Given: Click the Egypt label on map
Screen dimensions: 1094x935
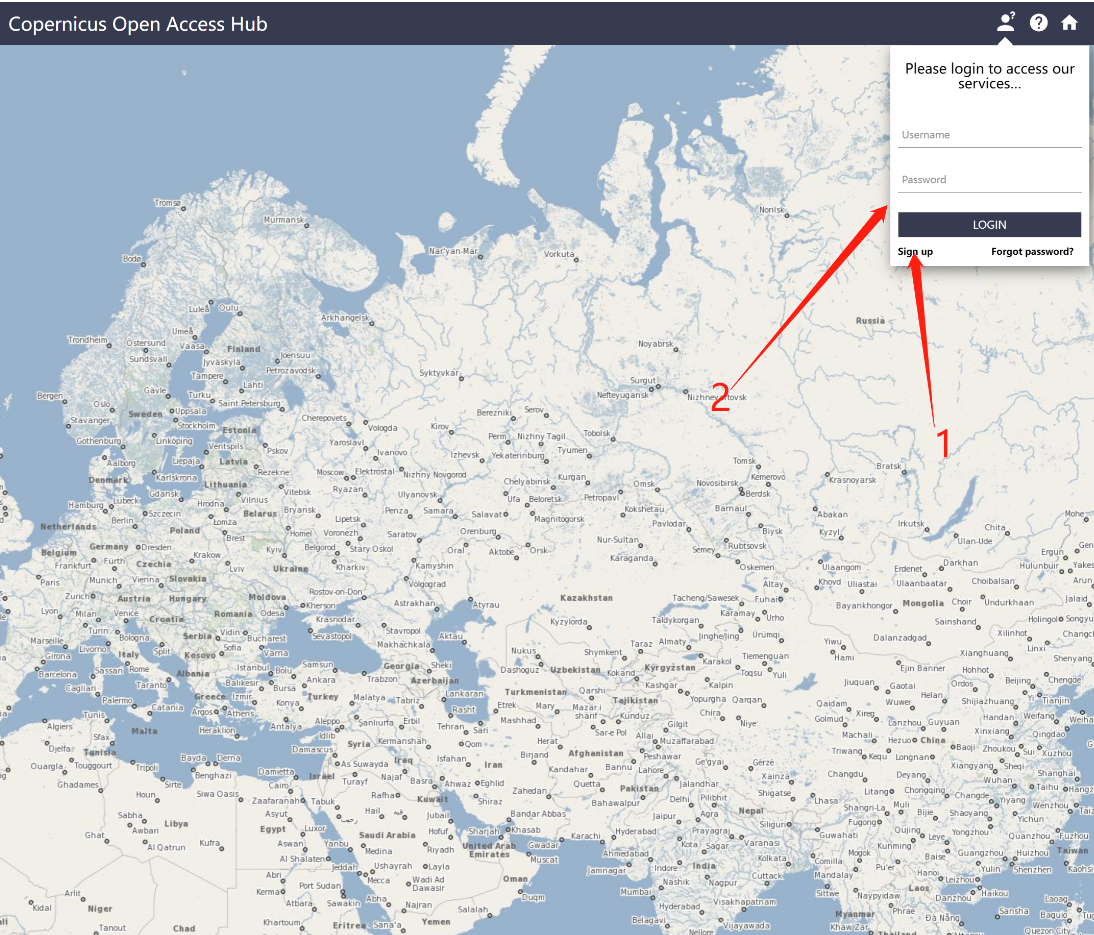Looking at the screenshot, I should 272,829.
